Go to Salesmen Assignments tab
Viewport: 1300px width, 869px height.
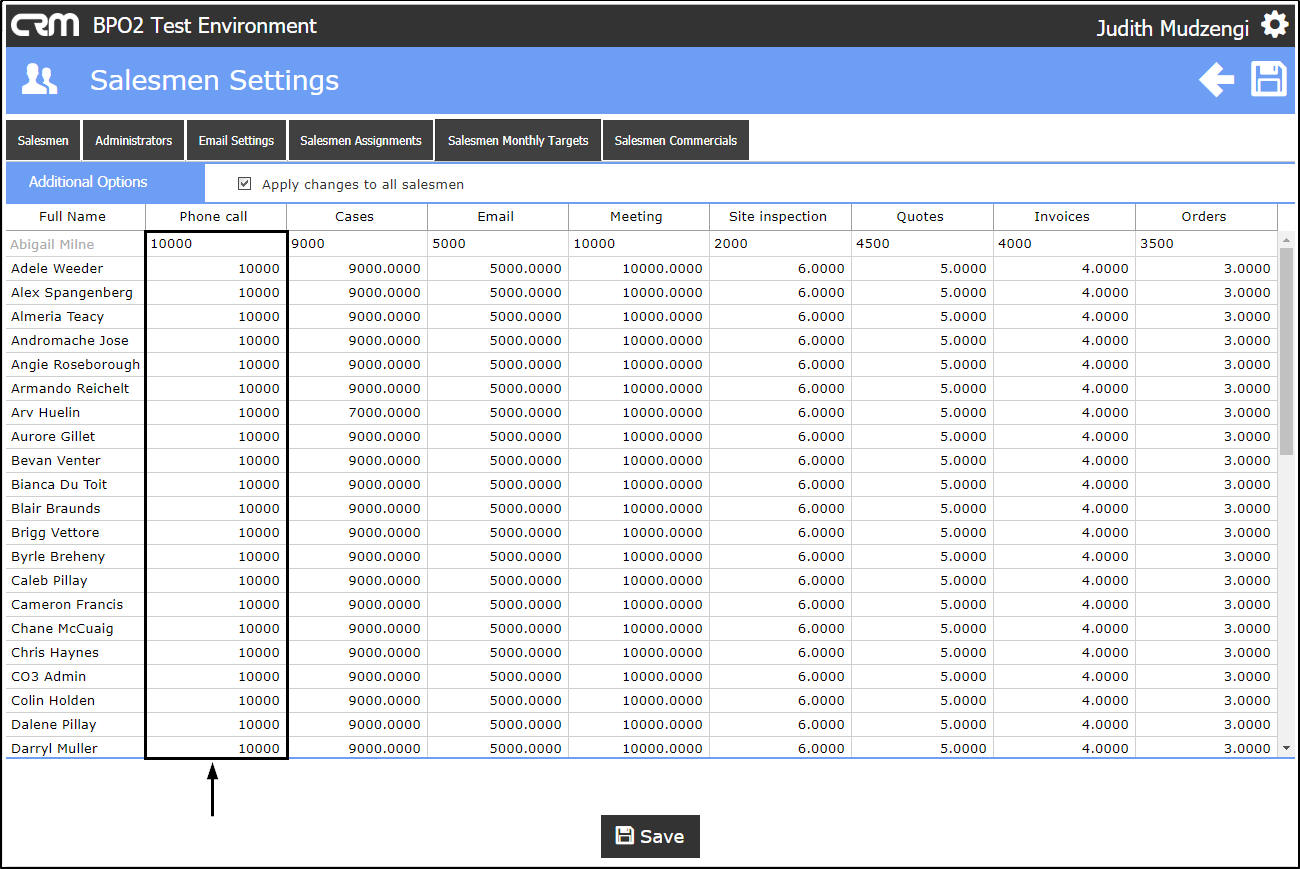(361, 141)
